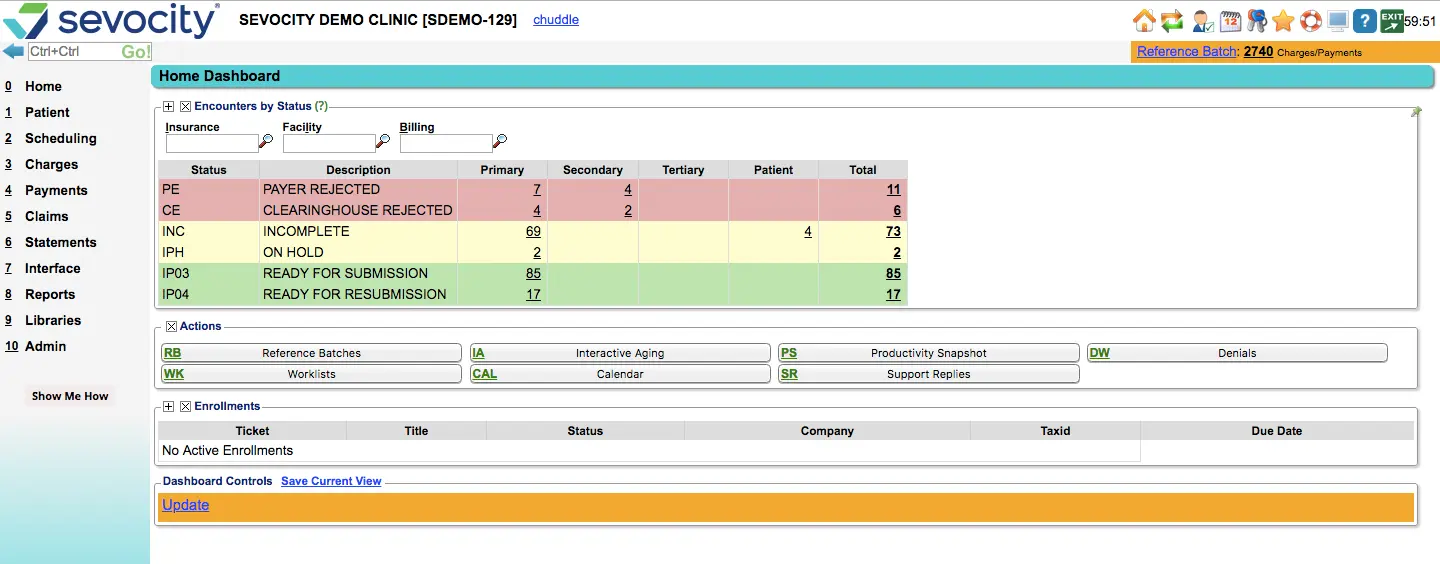Open Incomplete total count 73
This screenshot has width=1440, height=564.
point(893,232)
